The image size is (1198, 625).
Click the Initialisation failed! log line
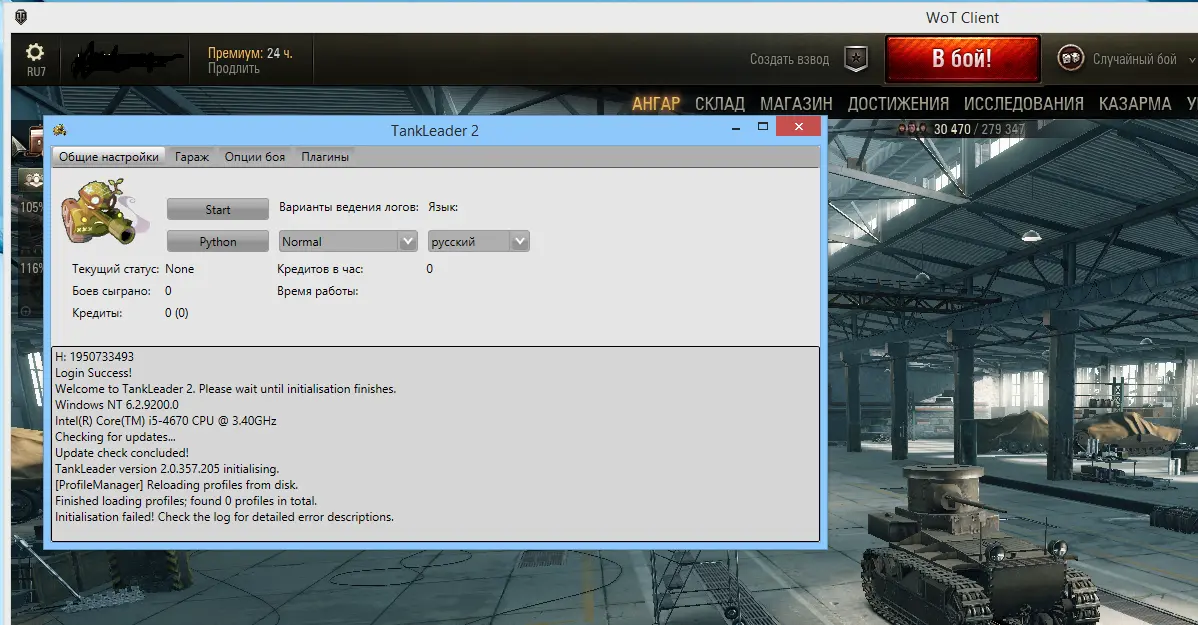[x=225, y=517]
